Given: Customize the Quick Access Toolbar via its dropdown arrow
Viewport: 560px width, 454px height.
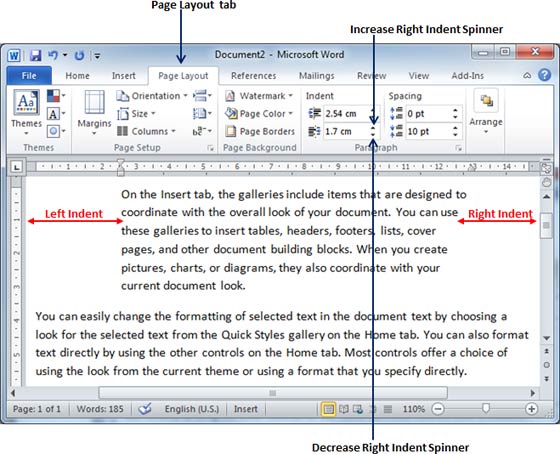Looking at the screenshot, I should [x=97, y=56].
